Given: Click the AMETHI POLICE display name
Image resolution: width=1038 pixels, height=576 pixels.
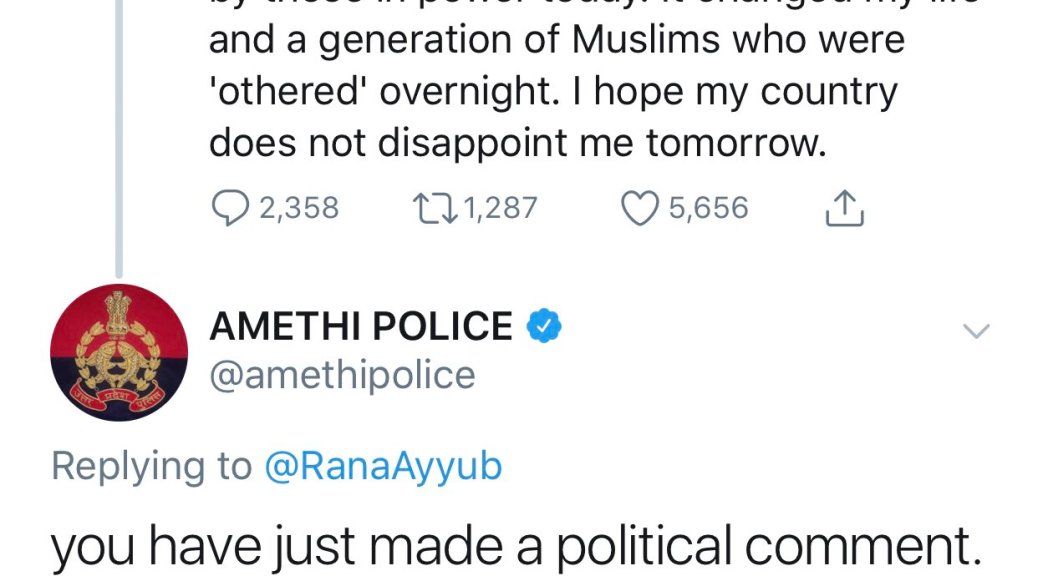Looking at the screenshot, I should click(x=360, y=327).
